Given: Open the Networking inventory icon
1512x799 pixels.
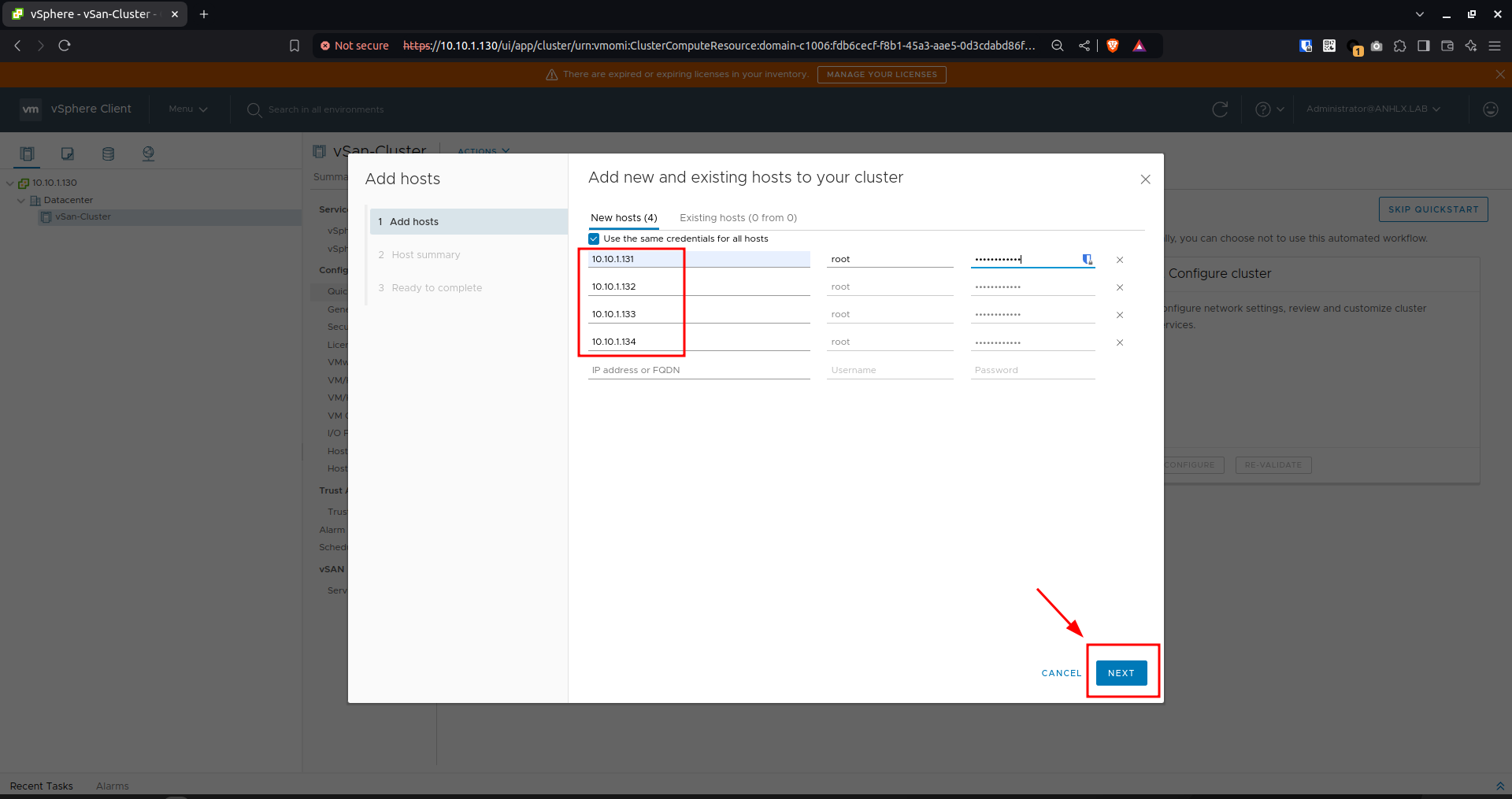Looking at the screenshot, I should pos(148,154).
